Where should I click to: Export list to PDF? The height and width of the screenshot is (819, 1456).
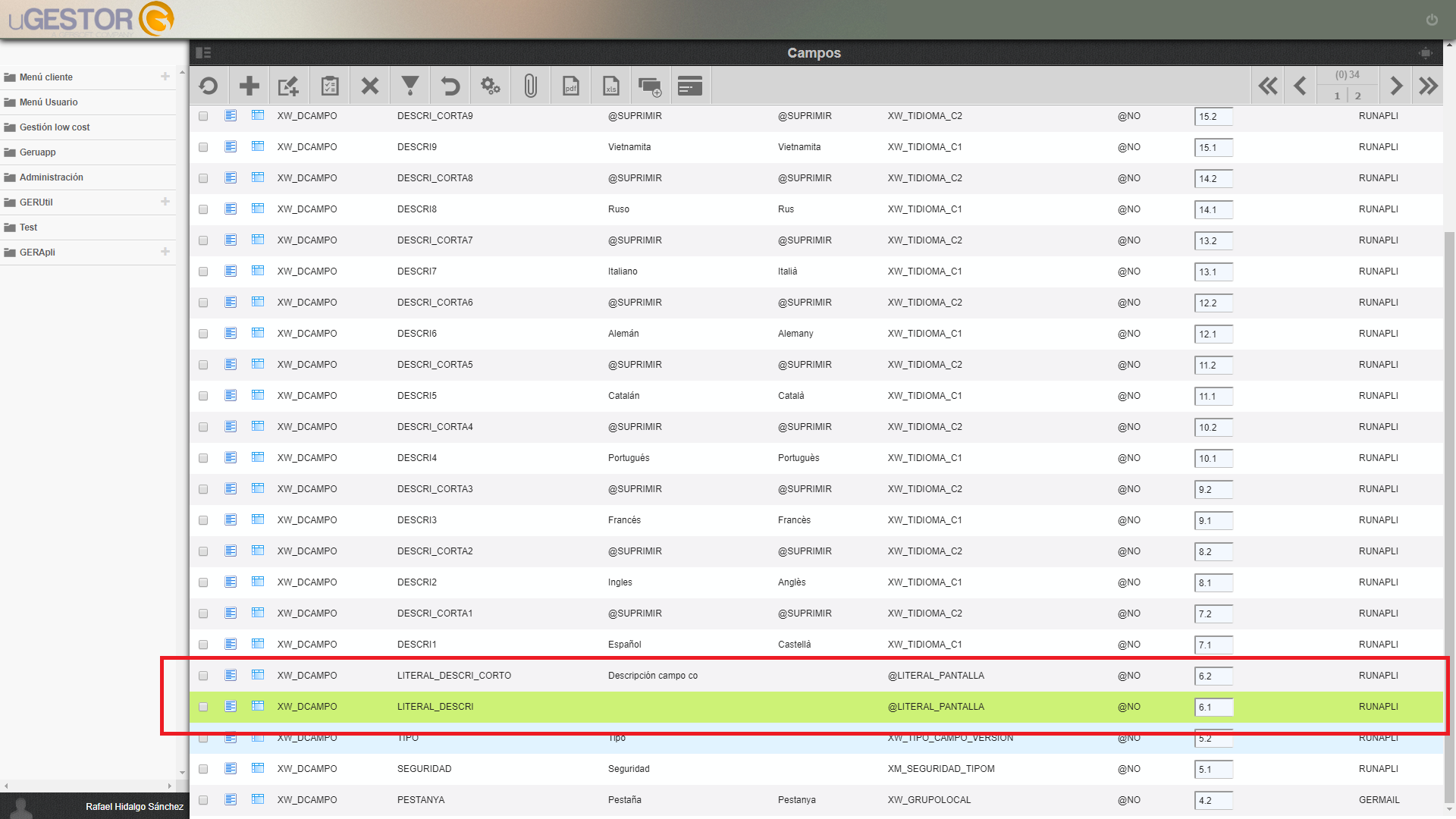(x=571, y=86)
